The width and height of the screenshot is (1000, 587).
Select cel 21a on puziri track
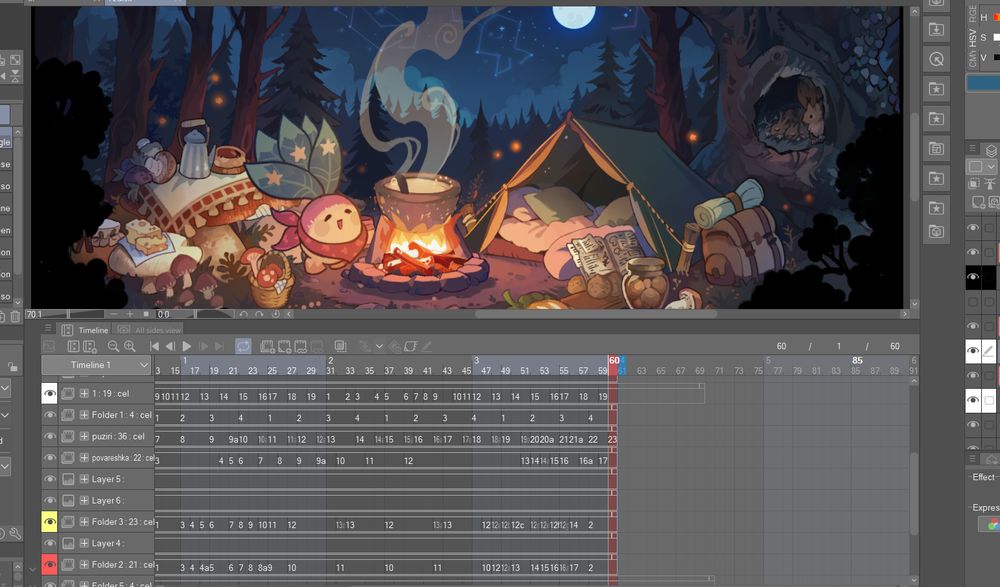click(x=577, y=440)
